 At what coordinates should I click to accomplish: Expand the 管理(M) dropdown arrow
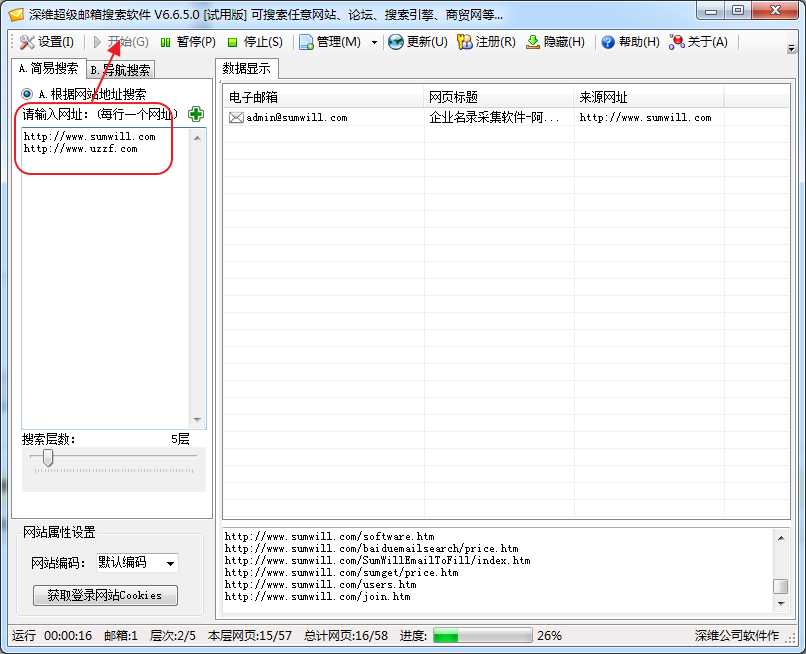[x=374, y=43]
